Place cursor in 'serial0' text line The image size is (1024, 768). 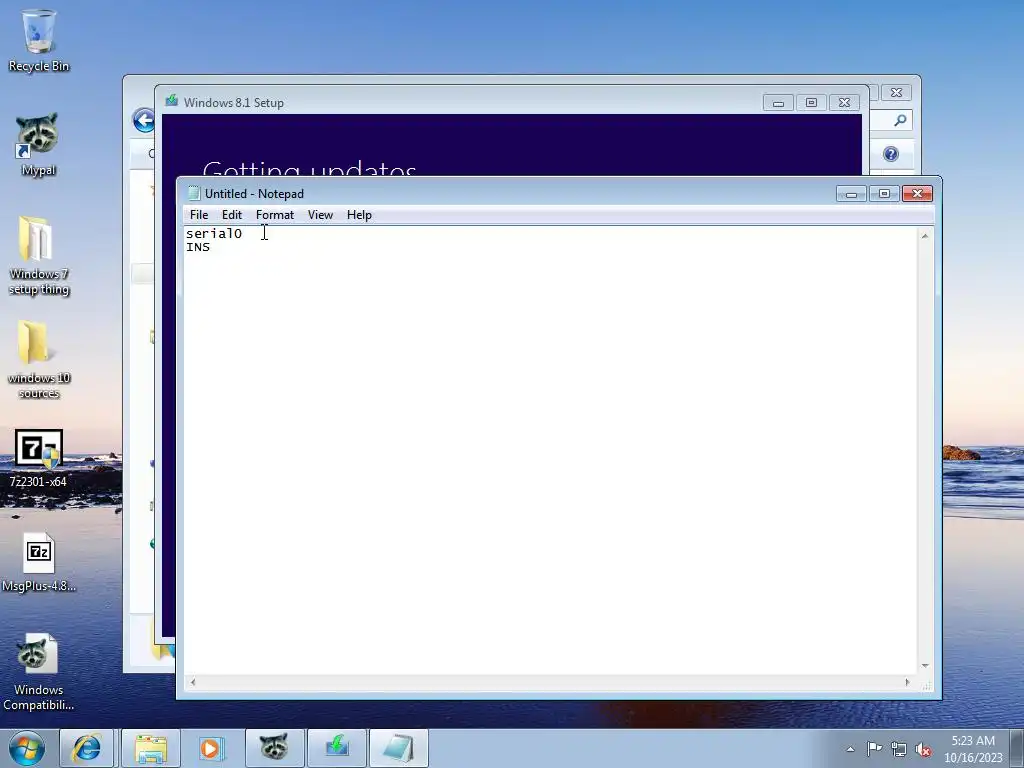pos(214,234)
